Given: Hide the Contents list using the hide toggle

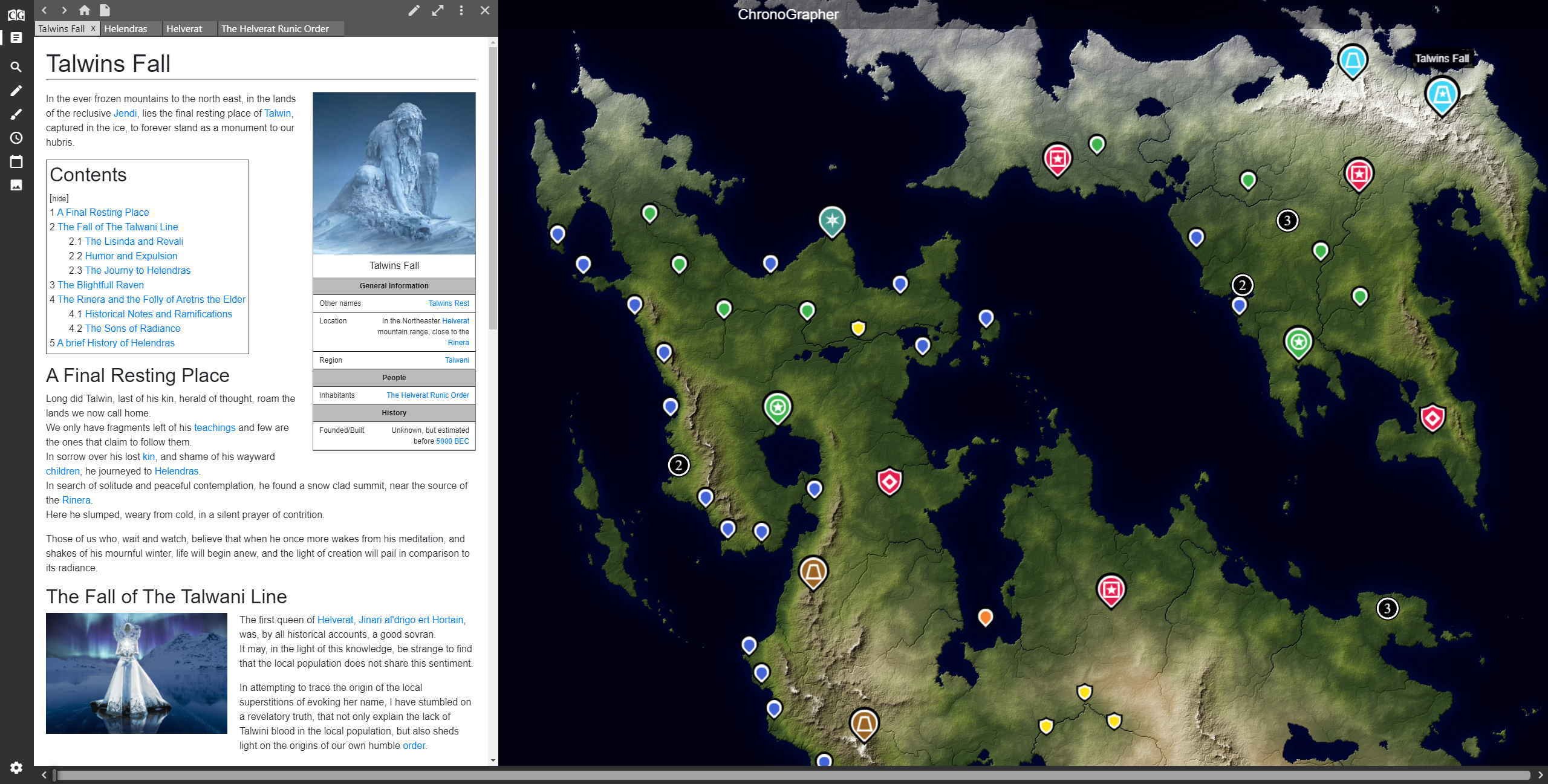Looking at the screenshot, I should 58,198.
